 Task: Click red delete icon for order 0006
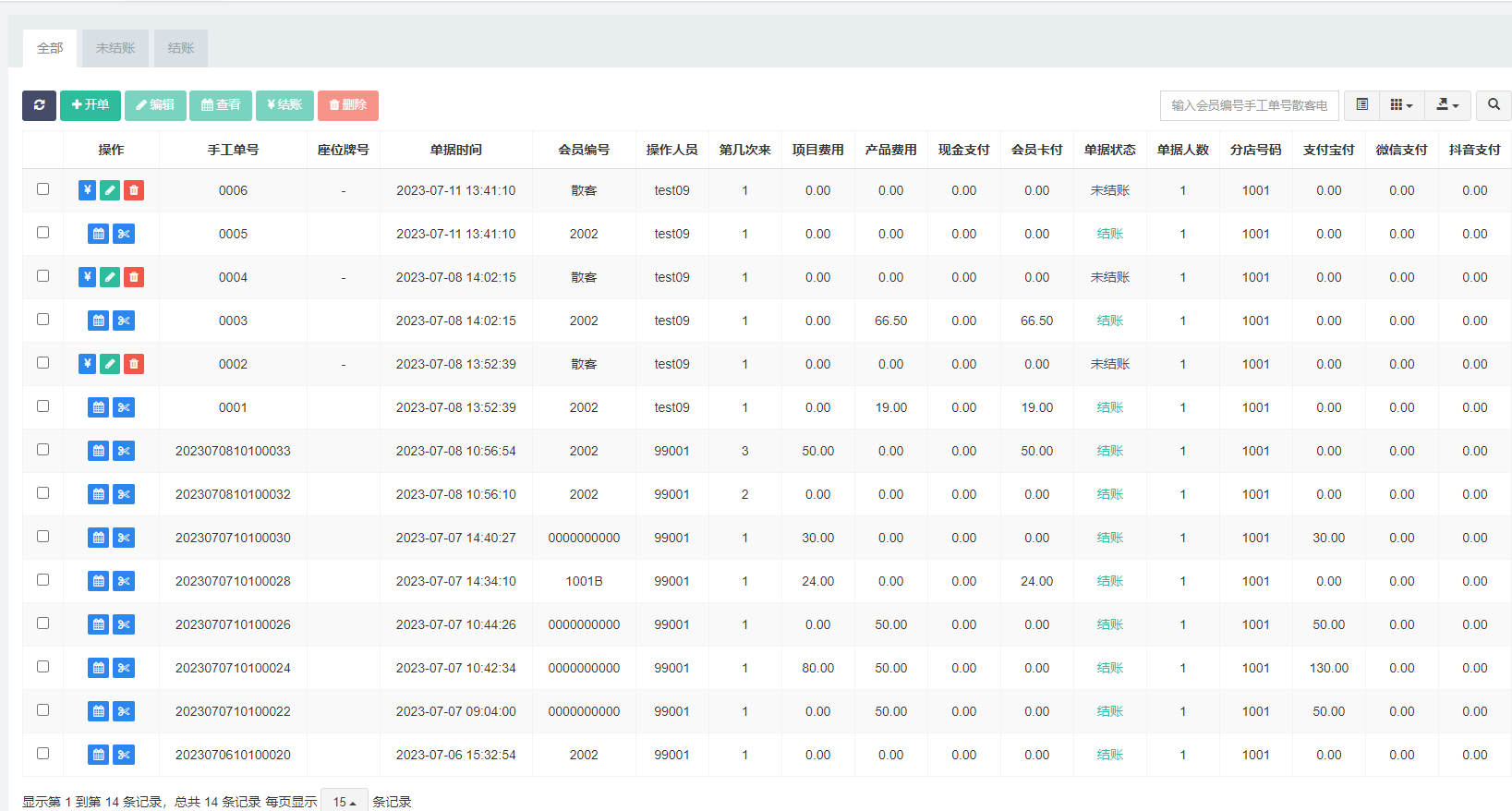click(134, 190)
